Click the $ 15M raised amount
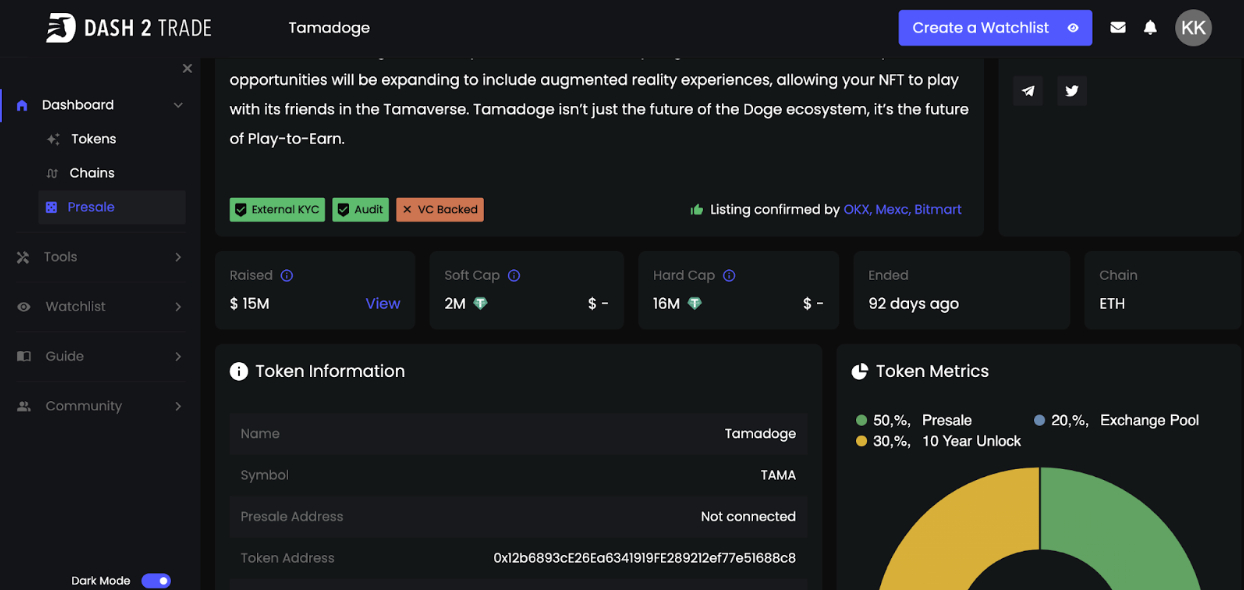1244x590 pixels. click(x=250, y=303)
